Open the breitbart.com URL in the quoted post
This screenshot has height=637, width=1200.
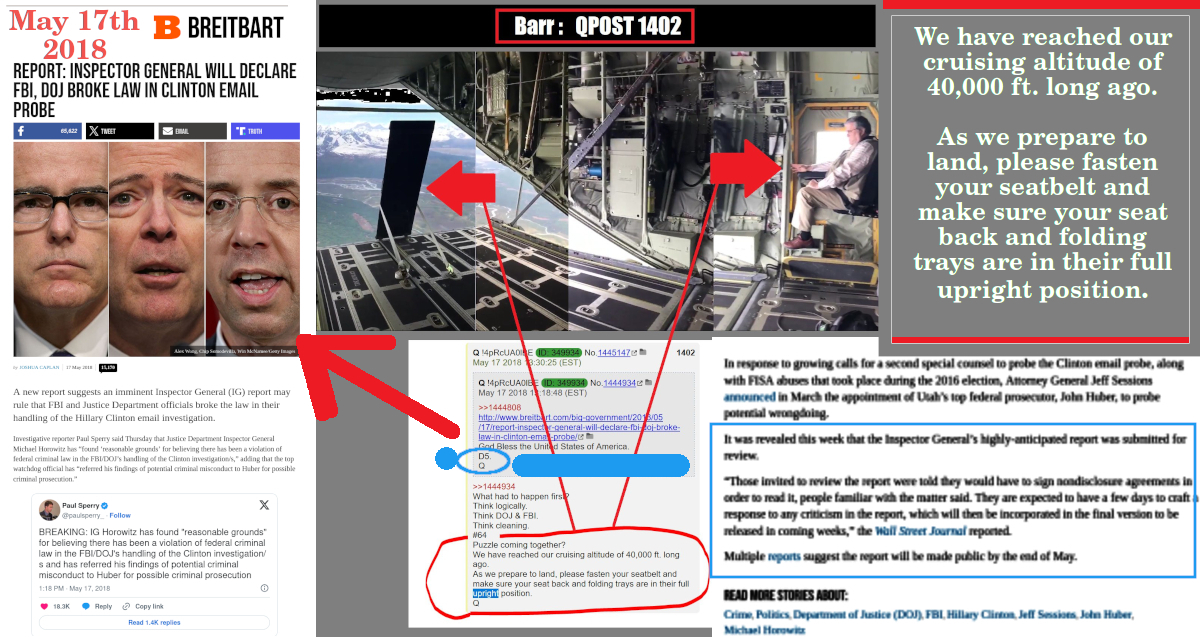coord(579,427)
